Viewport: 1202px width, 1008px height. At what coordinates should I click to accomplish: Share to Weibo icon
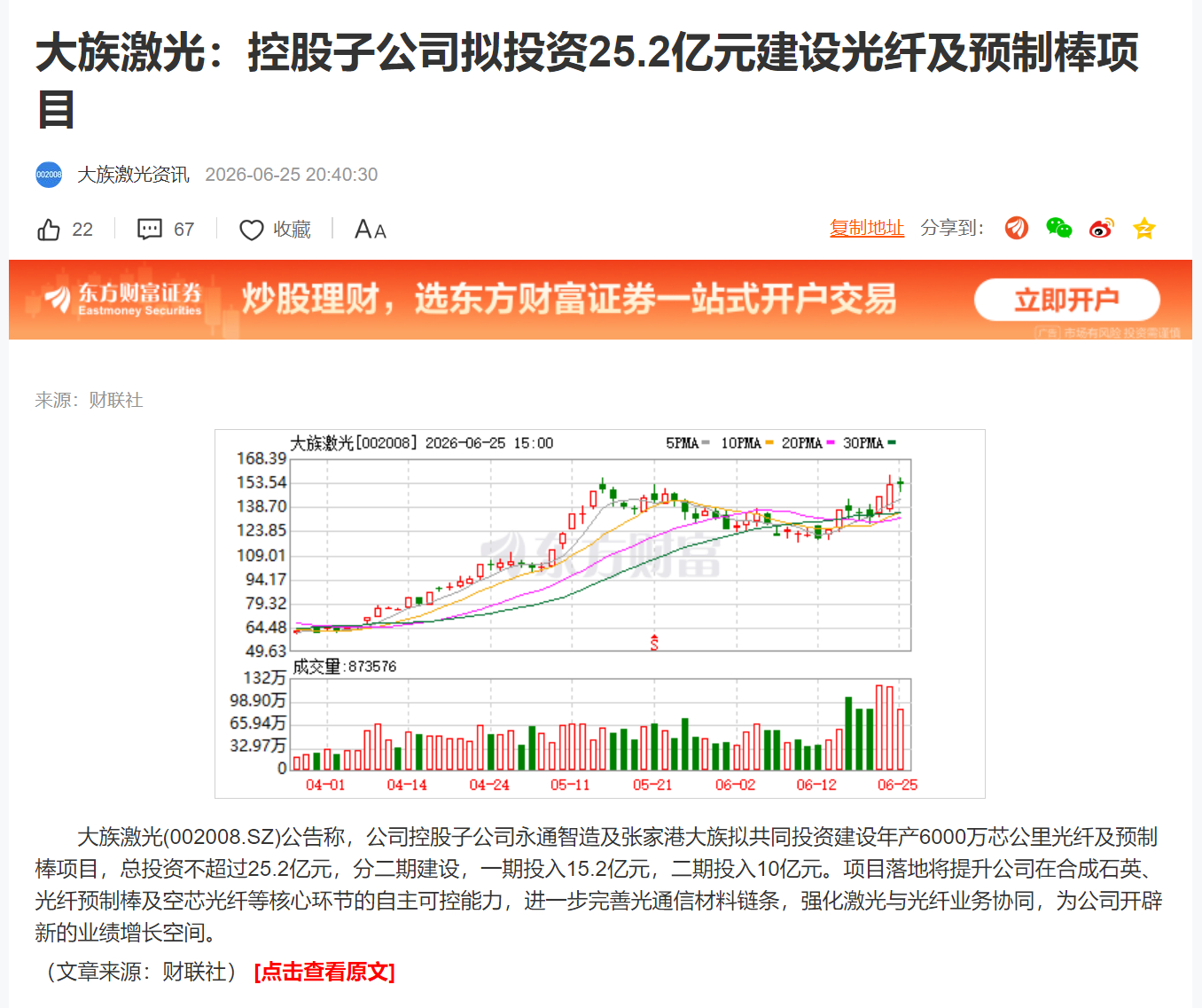click(1102, 228)
